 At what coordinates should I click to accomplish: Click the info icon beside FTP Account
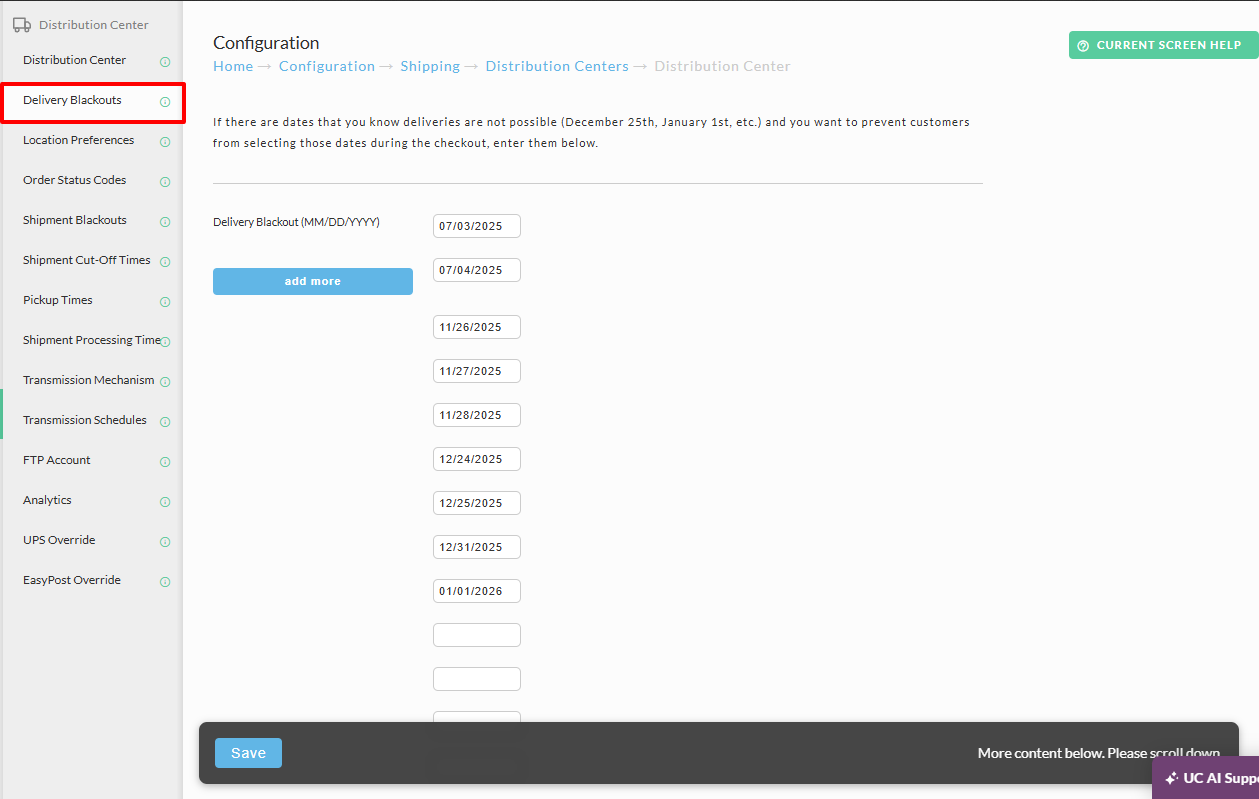click(x=165, y=462)
